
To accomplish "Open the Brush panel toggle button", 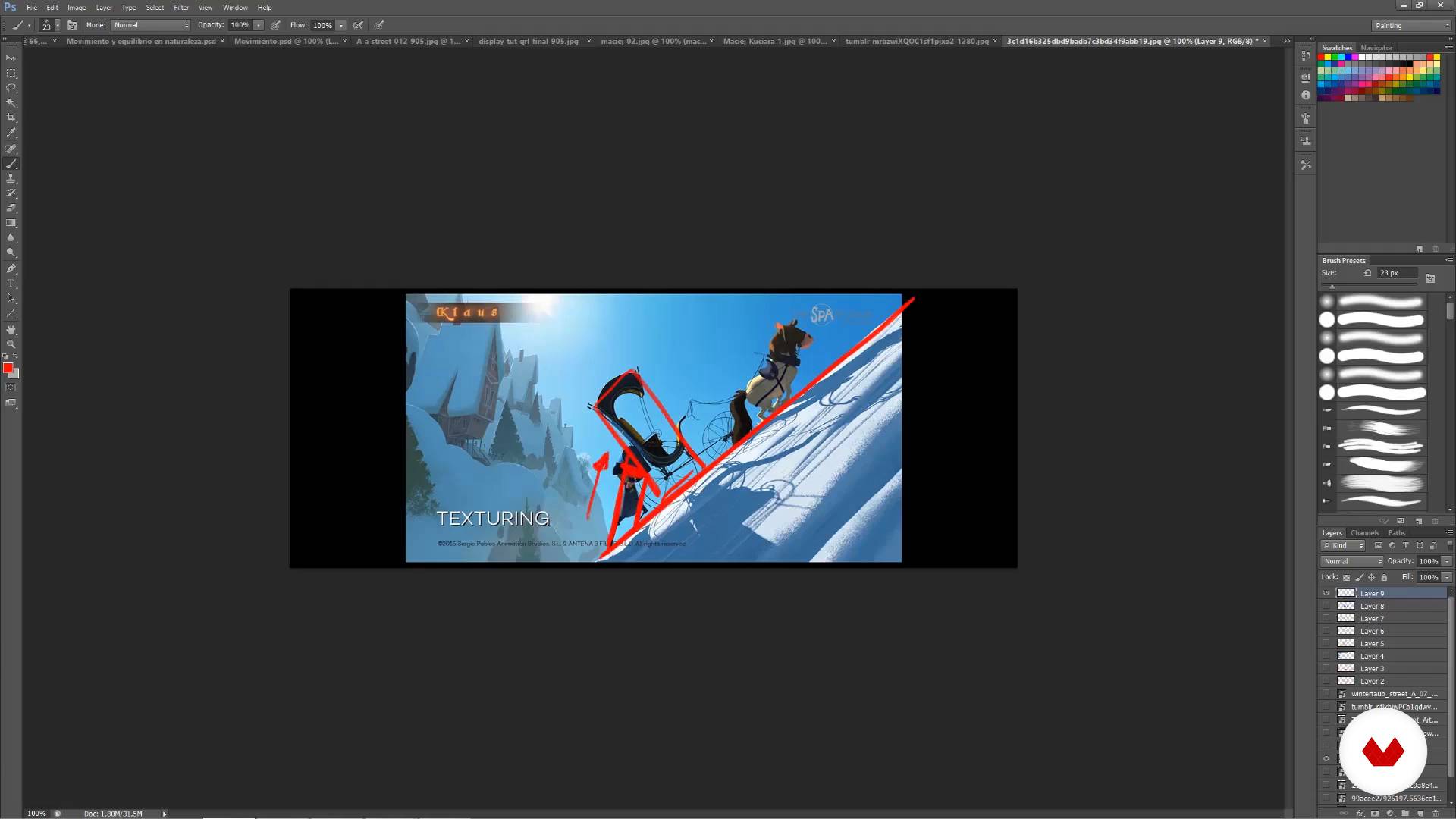I will pos(72,25).
